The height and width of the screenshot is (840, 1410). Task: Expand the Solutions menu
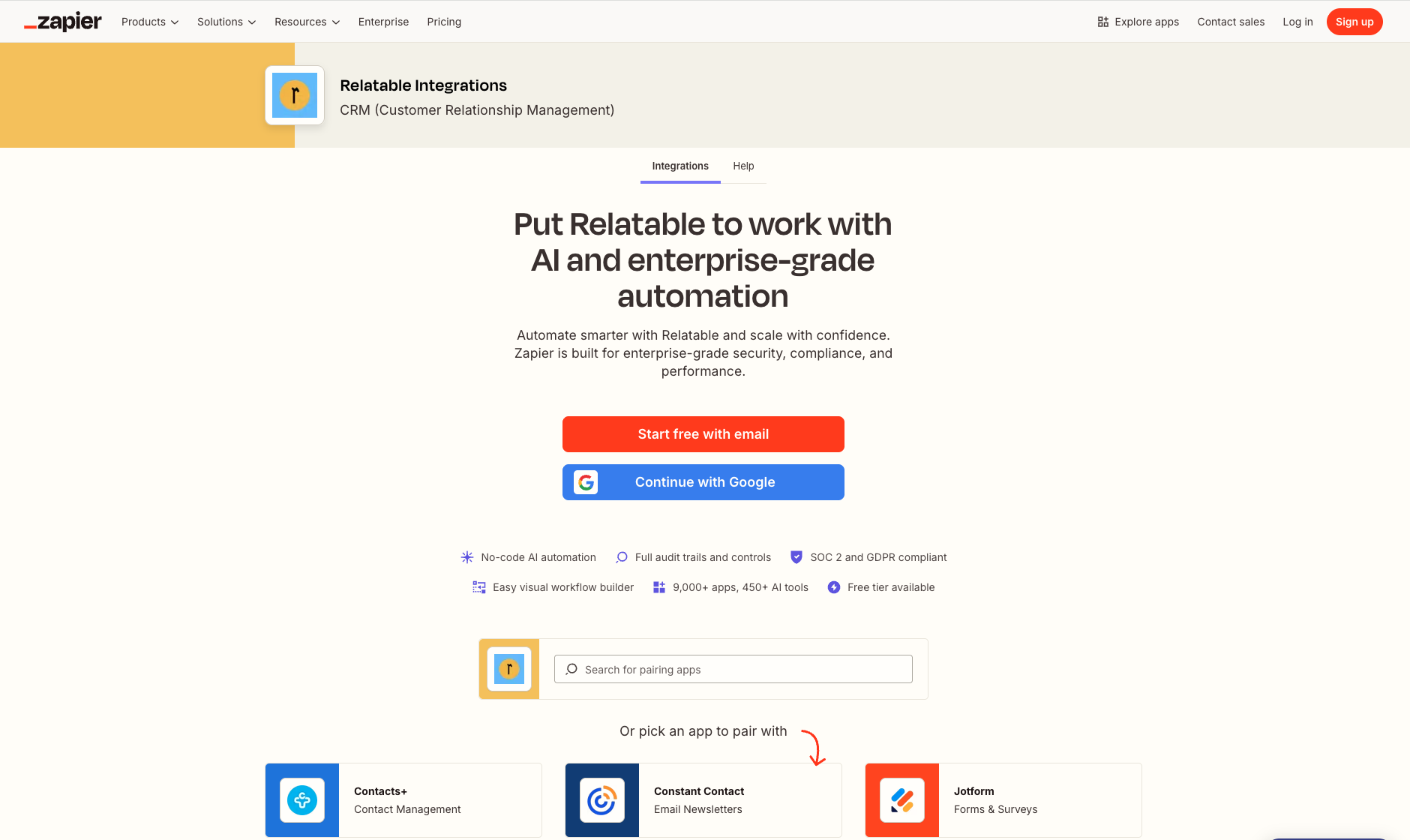226,22
